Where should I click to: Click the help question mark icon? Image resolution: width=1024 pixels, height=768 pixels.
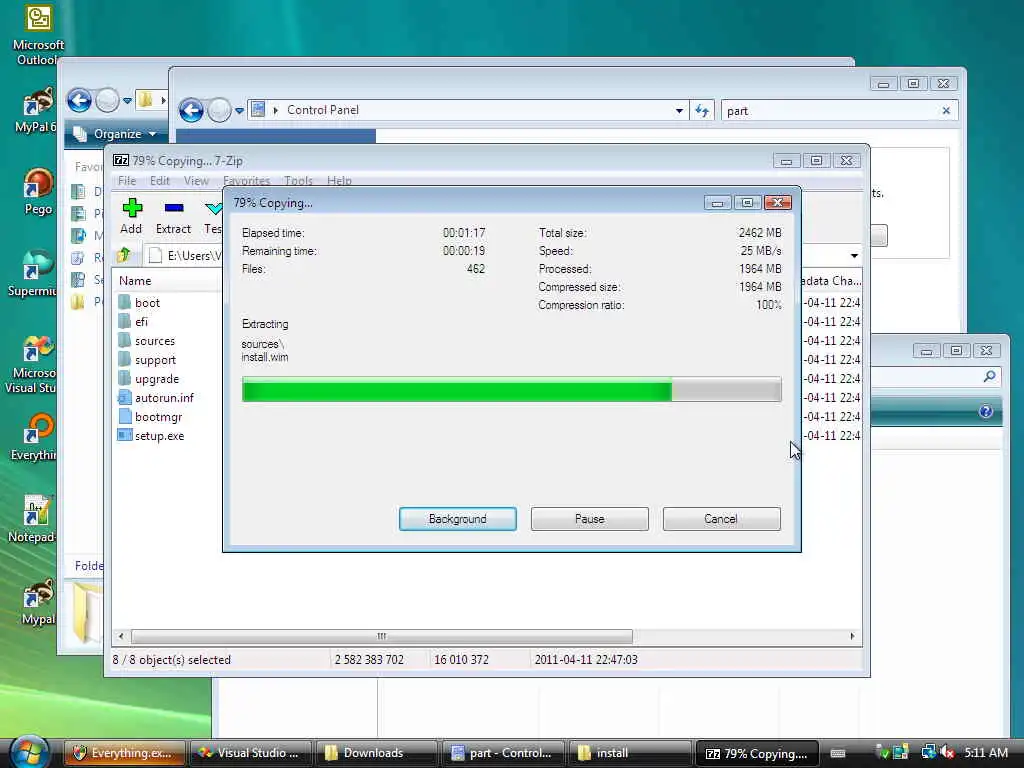tap(985, 411)
